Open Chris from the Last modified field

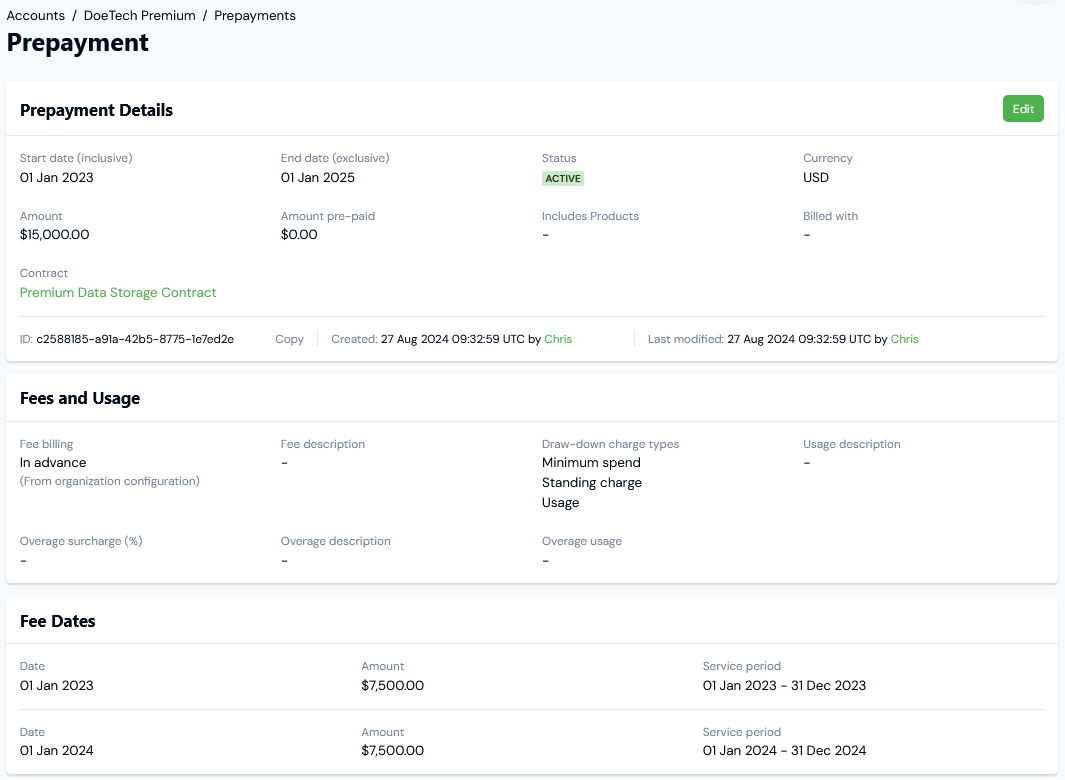pos(904,339)
